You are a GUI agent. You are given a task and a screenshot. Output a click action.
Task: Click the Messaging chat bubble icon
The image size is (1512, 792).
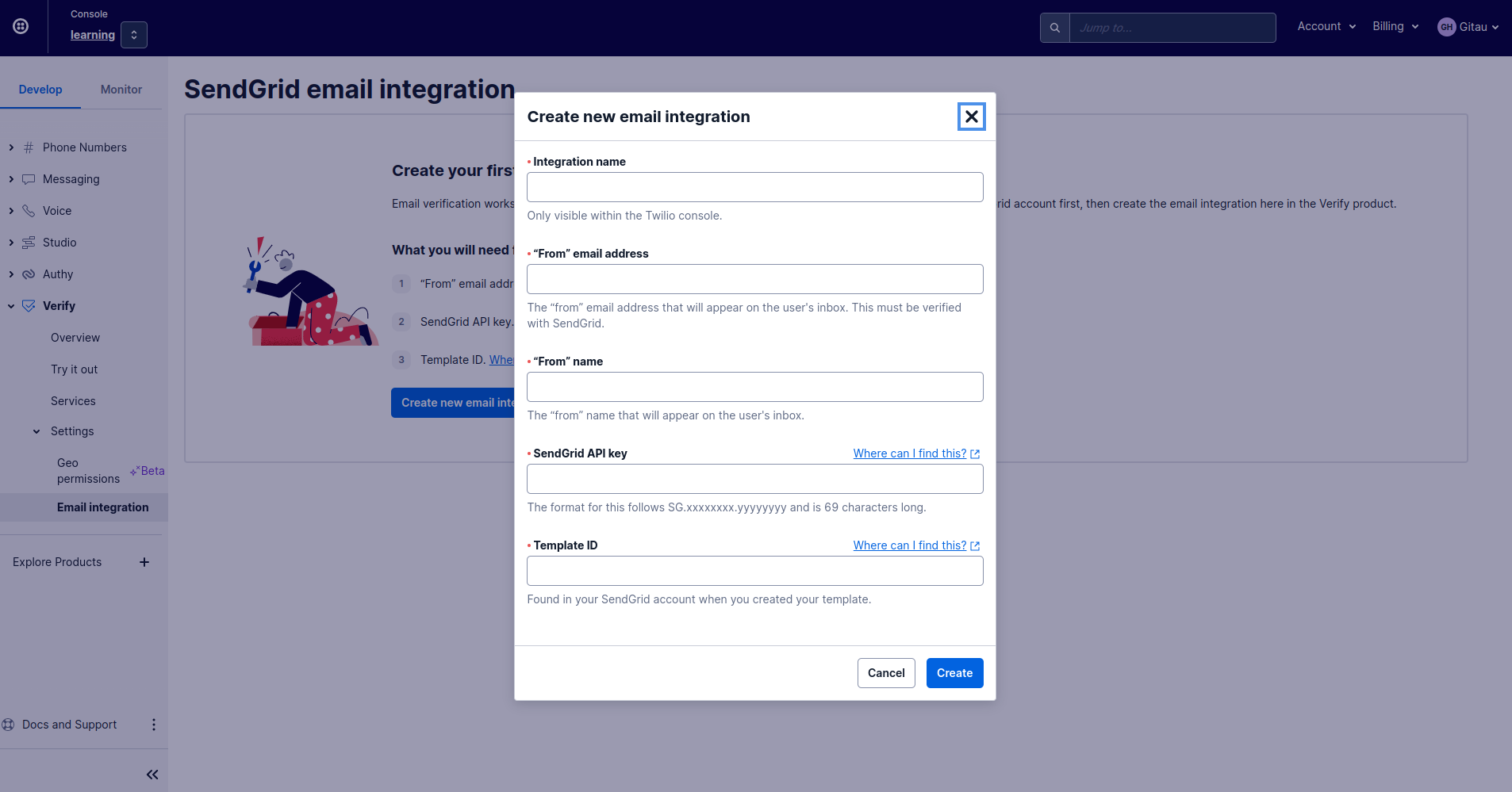(29, 179)
